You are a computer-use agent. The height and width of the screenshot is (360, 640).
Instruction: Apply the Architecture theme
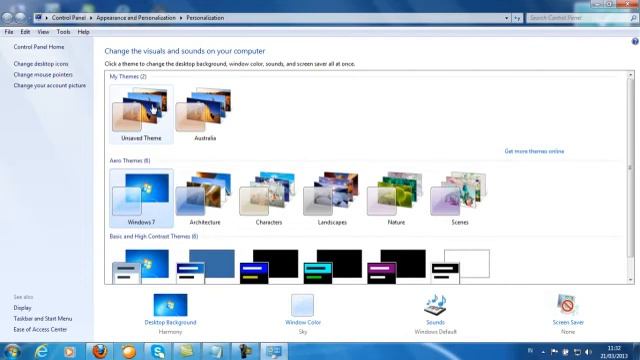(205, 198)
